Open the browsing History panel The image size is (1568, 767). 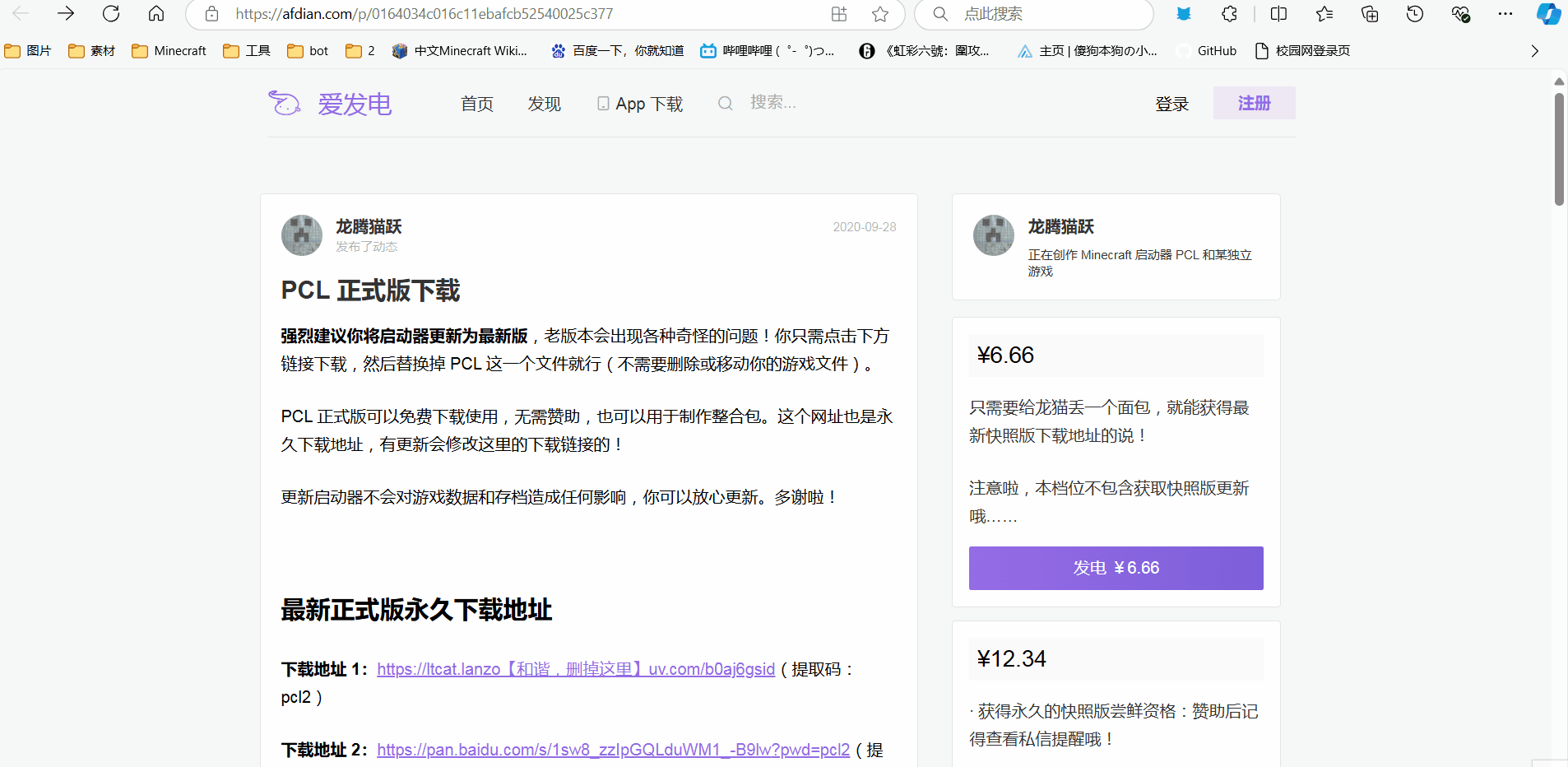[1414, 14]
